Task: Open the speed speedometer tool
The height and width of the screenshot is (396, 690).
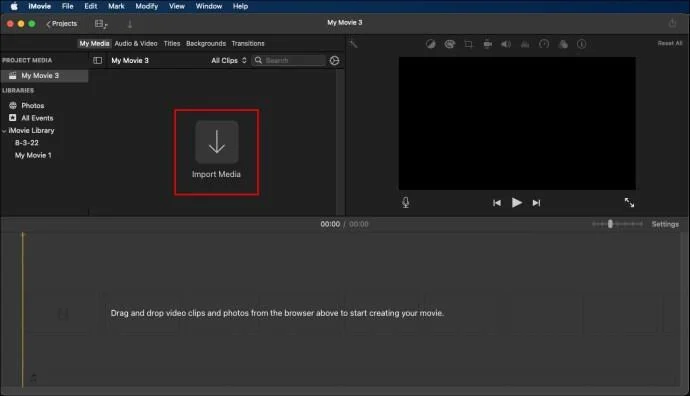Action: point(544,44)
